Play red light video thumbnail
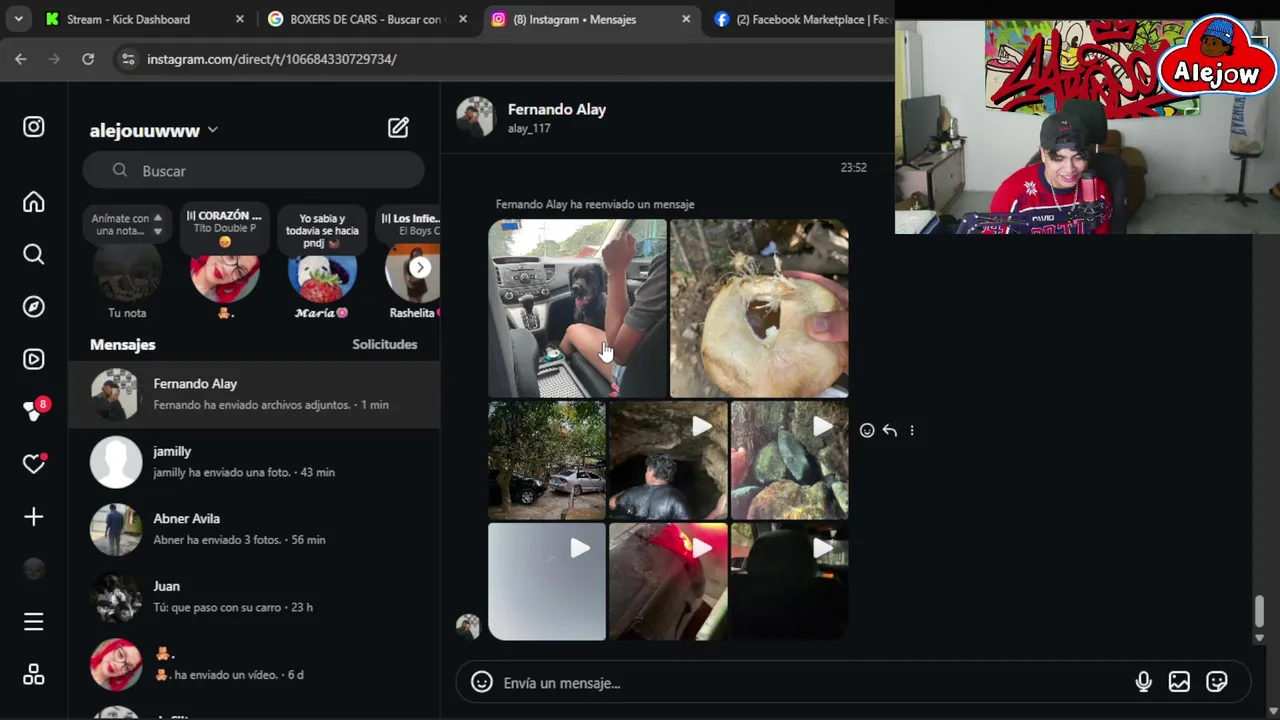Viewport: 1280px width, 720px height. (668, 581)
